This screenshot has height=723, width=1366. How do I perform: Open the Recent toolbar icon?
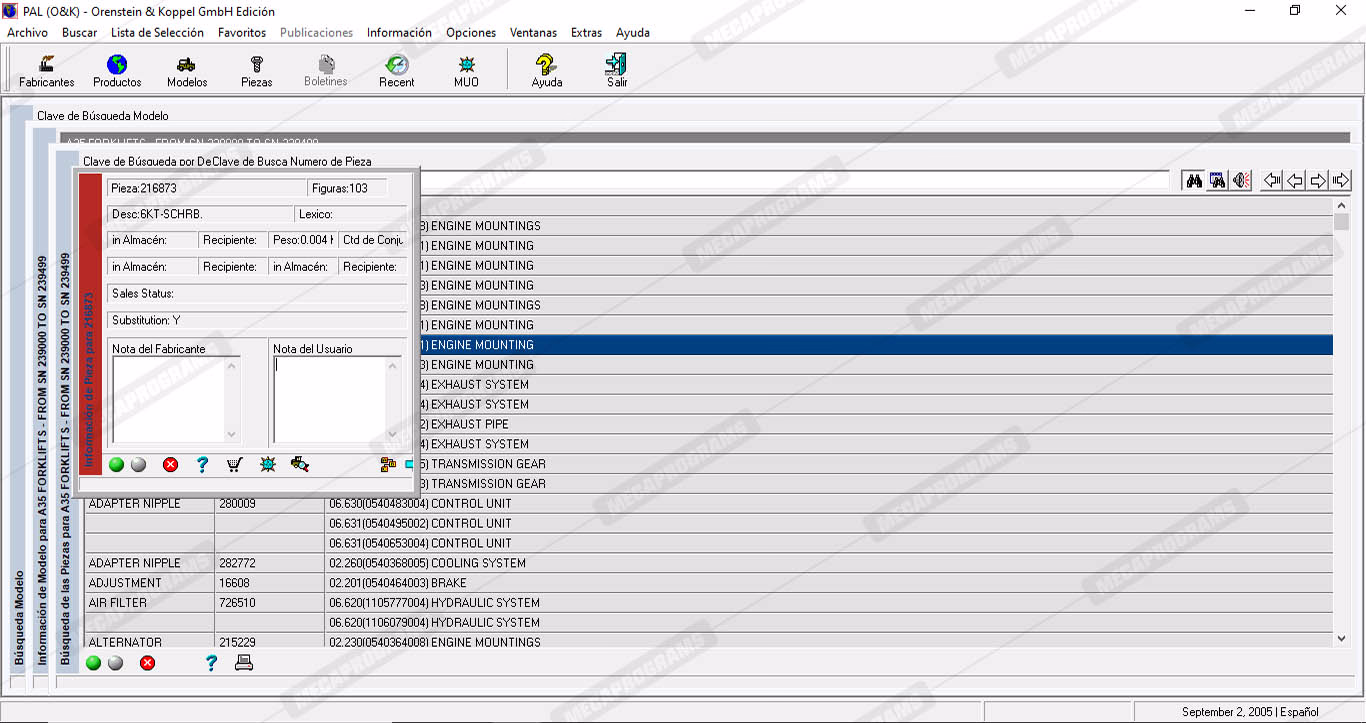(396, 71)
